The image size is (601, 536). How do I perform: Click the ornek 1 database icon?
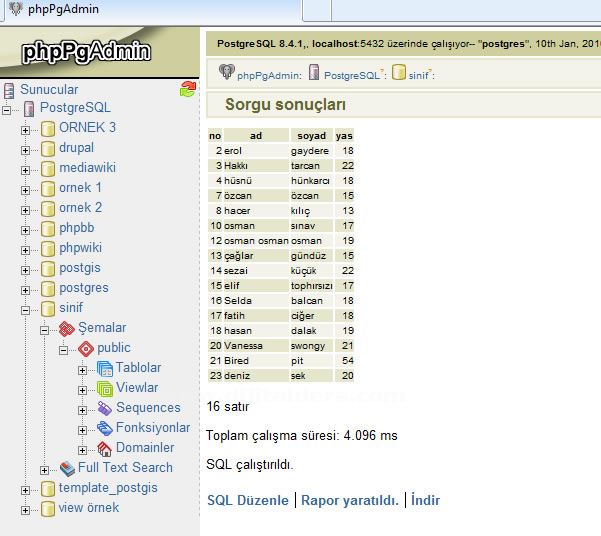coord(48,189)
